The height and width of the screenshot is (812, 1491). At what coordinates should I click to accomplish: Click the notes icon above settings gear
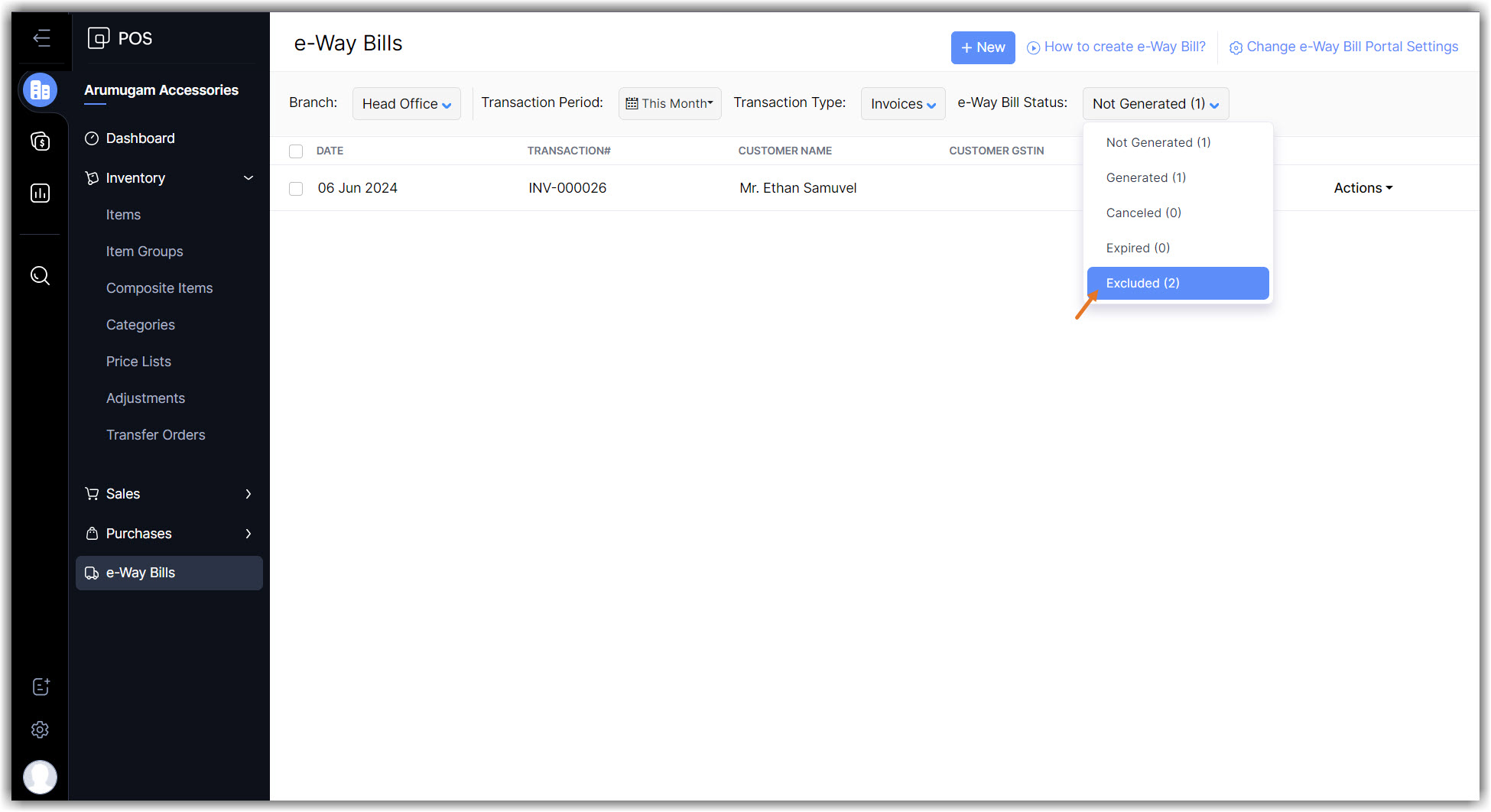pos(41,687)
